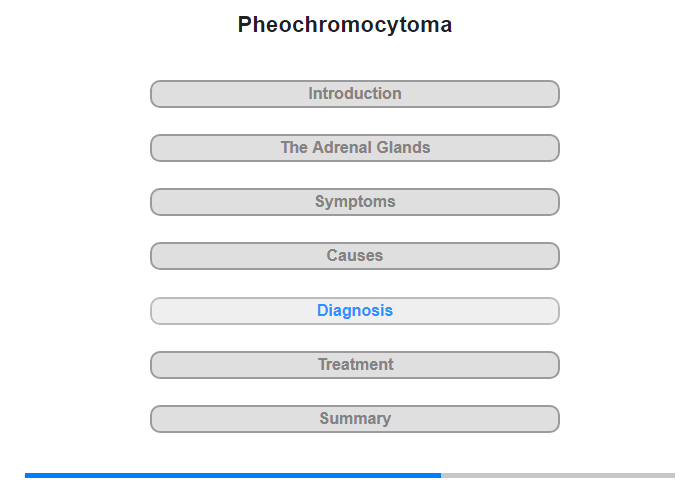Open the Treatment section

click(355, 365)
